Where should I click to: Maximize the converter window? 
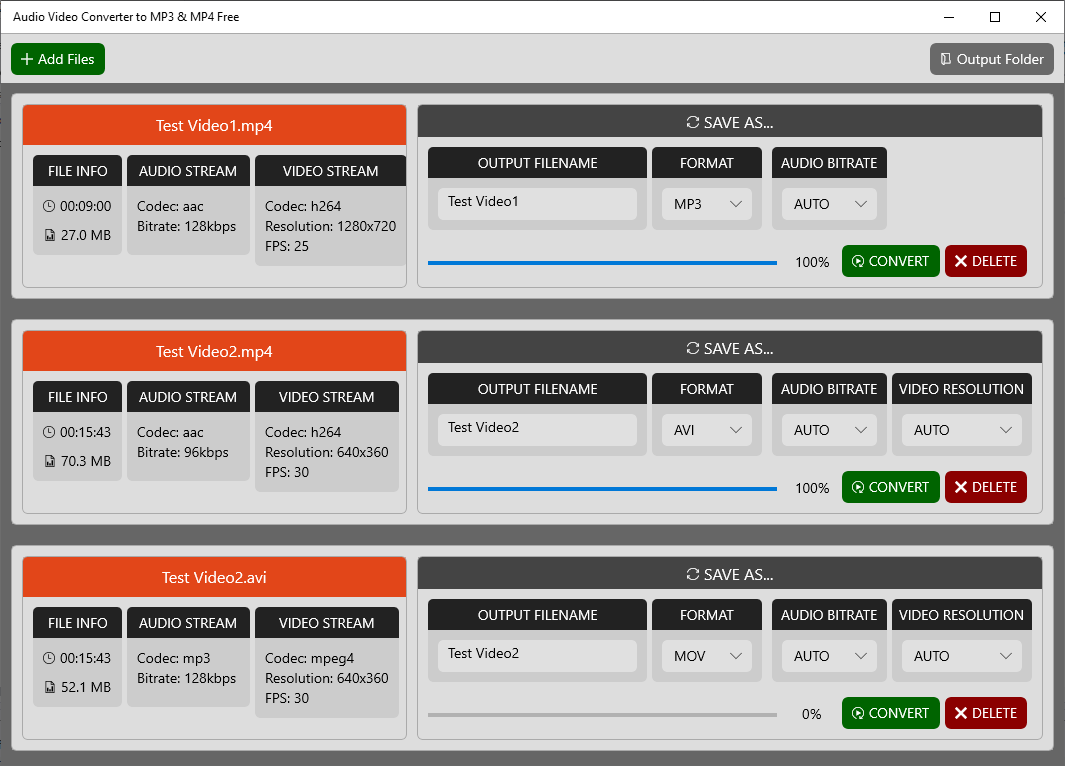point(995,17)
